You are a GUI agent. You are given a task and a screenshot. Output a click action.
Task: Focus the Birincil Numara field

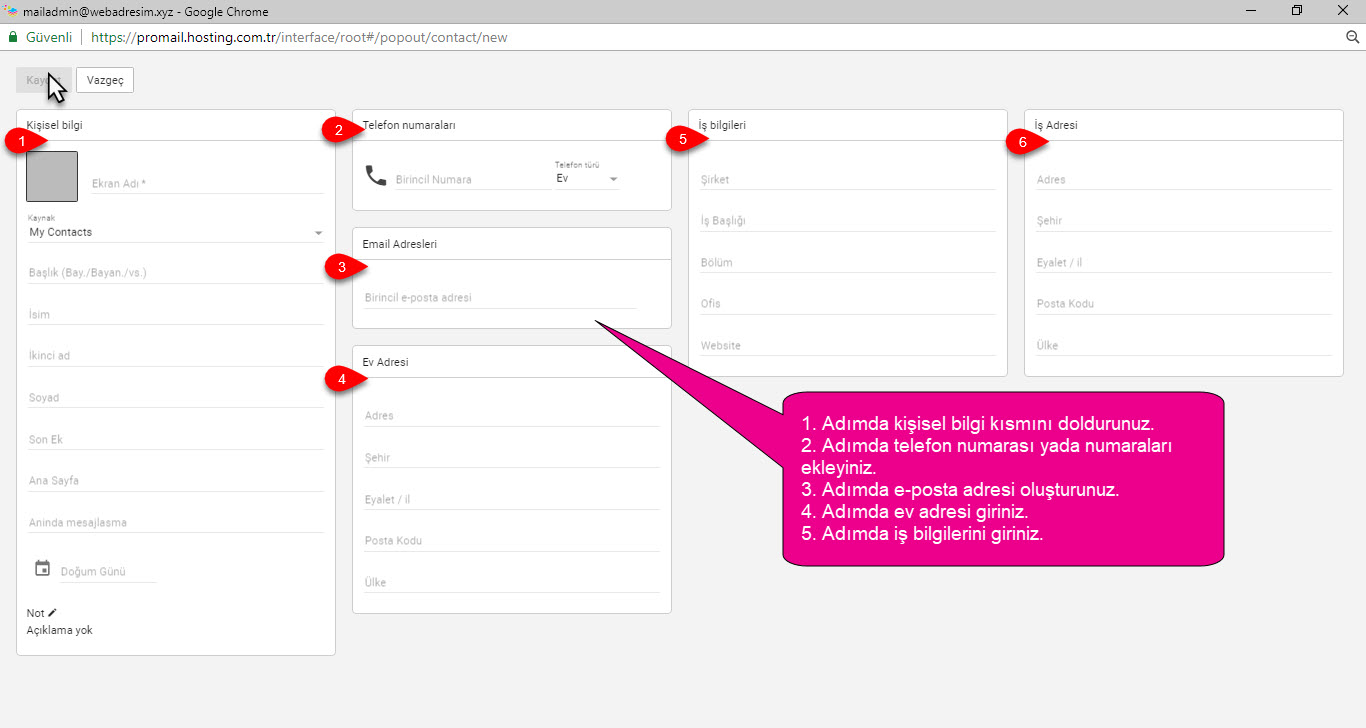click(472, 179)
